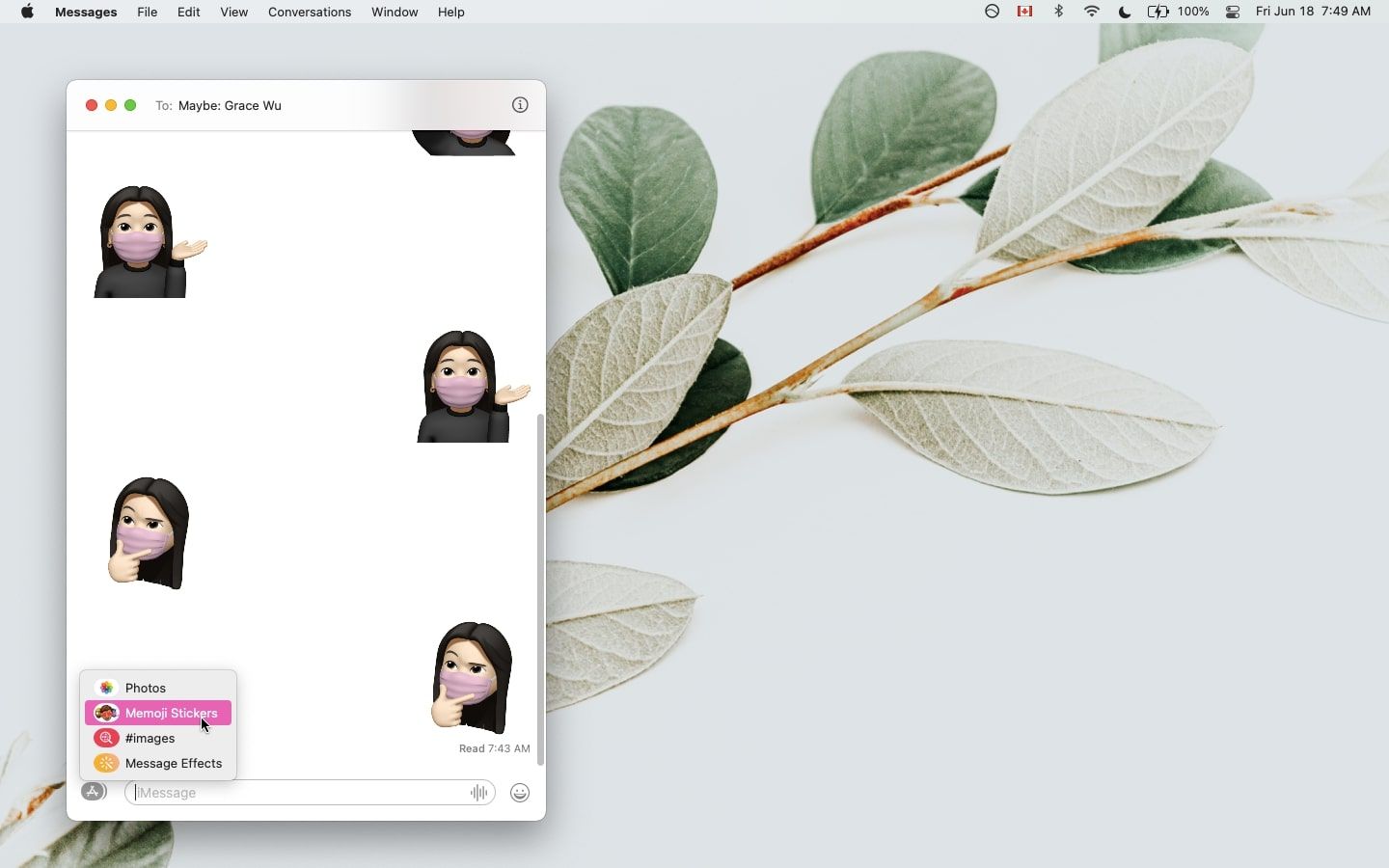
Task: Open the Bluetooth status menu
Action: click(x=1058, y=12)
